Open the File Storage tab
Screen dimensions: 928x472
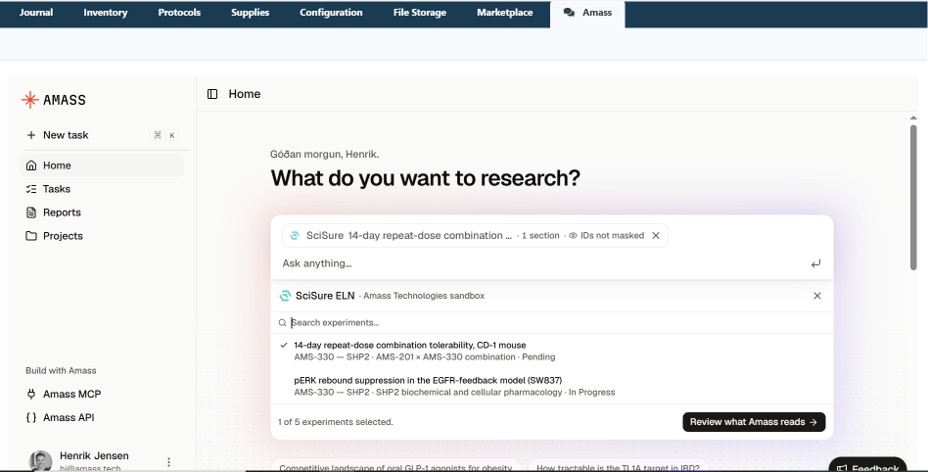coord(420,12)
